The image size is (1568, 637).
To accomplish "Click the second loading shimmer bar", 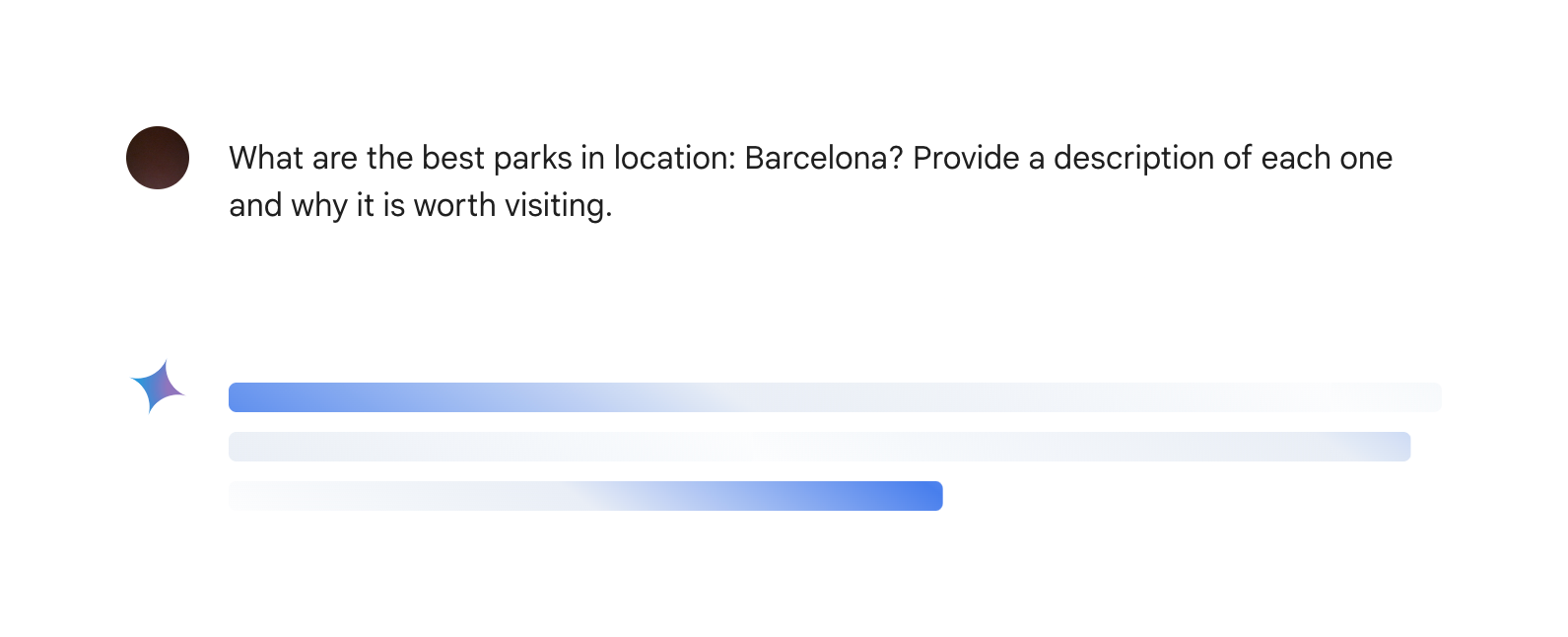I will point(819,447).
